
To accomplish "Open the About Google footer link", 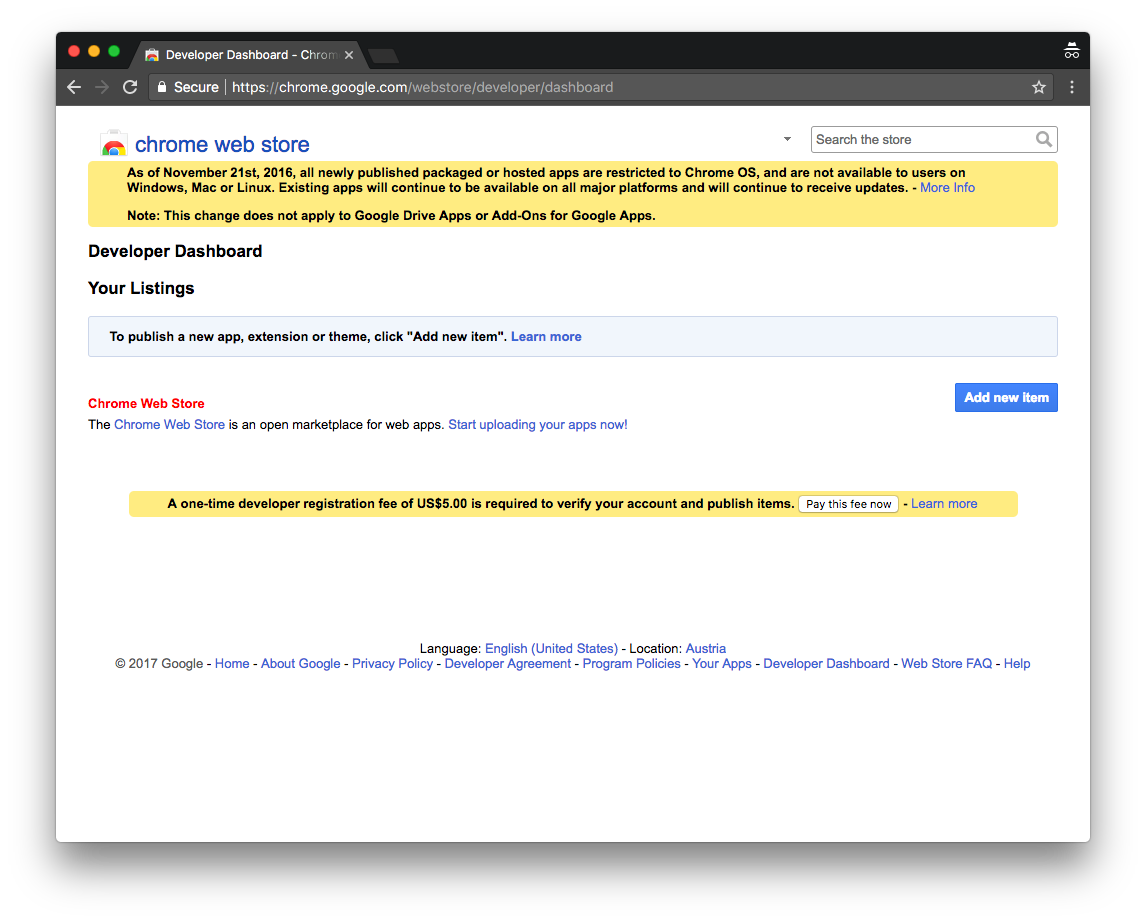I will tap(300, 663).
